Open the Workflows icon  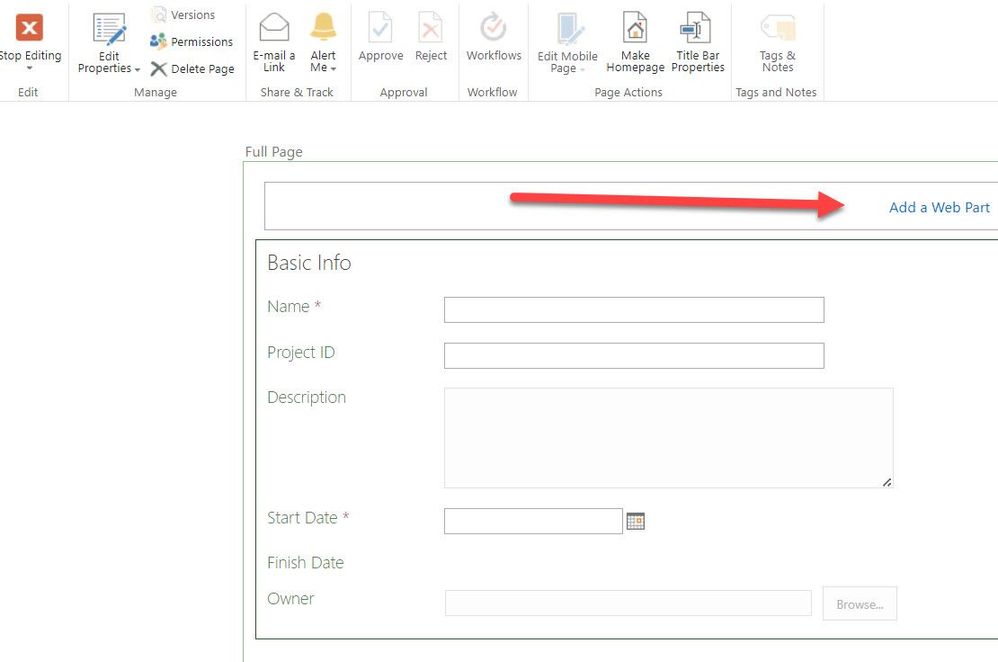coord(493,27)
